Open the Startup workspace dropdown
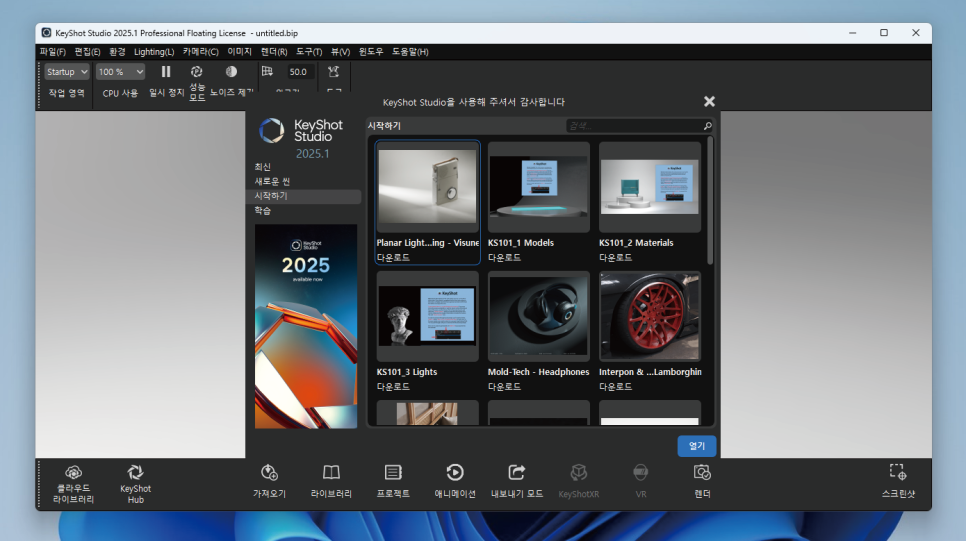This screenshot has width=966, height=541. [x=67, y=72]
